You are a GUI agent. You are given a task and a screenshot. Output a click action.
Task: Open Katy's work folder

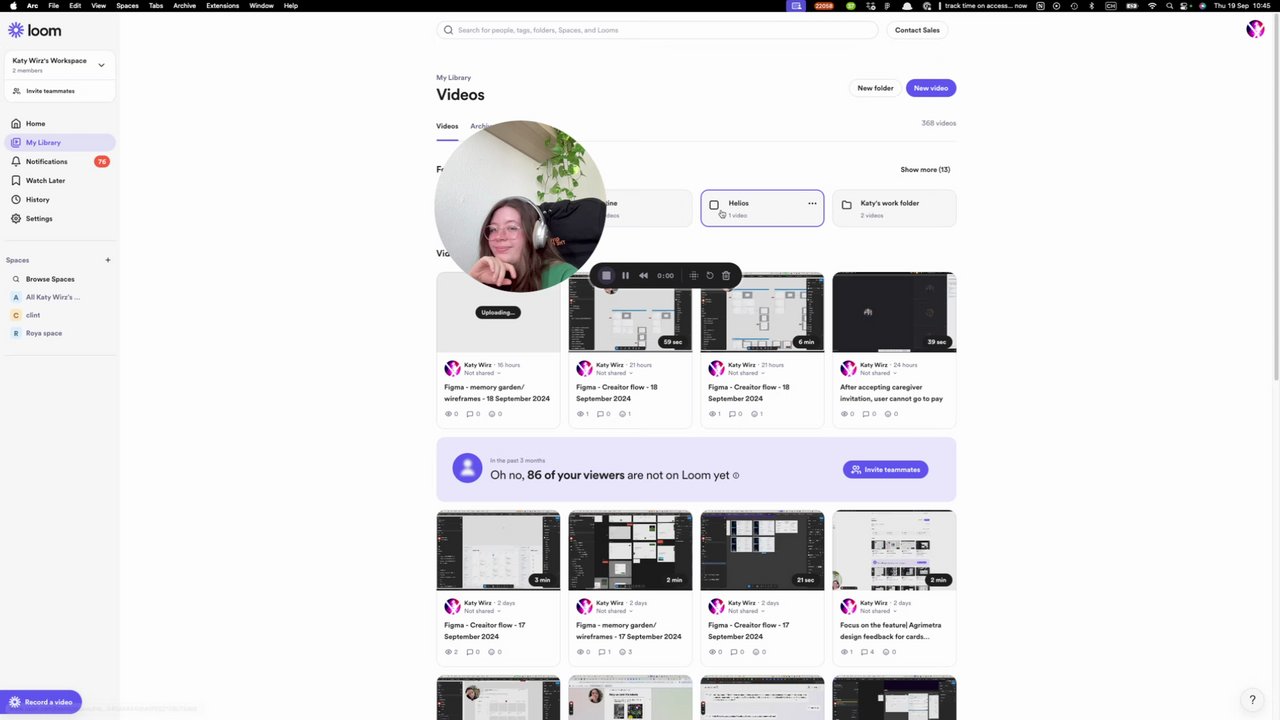click(894, 208)
